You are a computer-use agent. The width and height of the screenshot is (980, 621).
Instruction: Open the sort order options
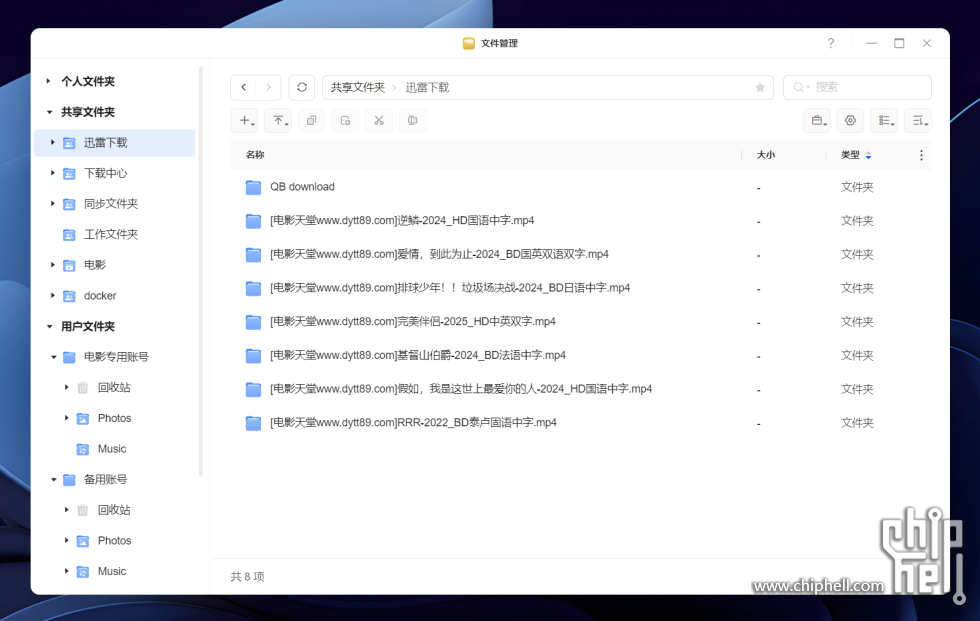pyautogui.click(x=918, y=121)
